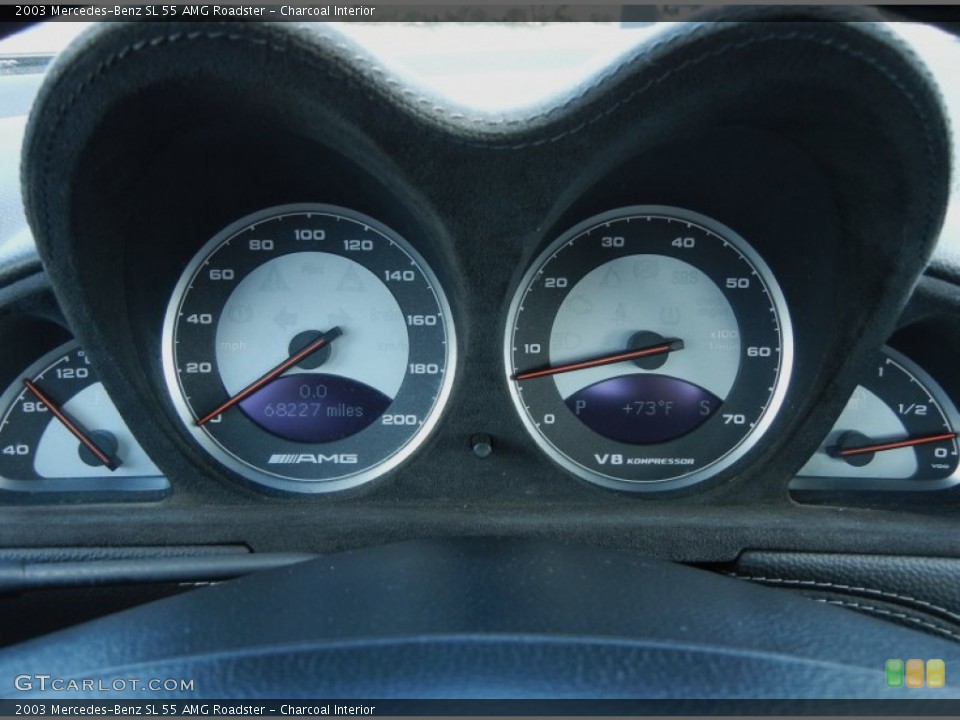Click the bottom caption '2003 Mercedes-Benz SL 55 AMG Roadster'
The height and width of the screenshot is (720, 960).
point(140,709)
